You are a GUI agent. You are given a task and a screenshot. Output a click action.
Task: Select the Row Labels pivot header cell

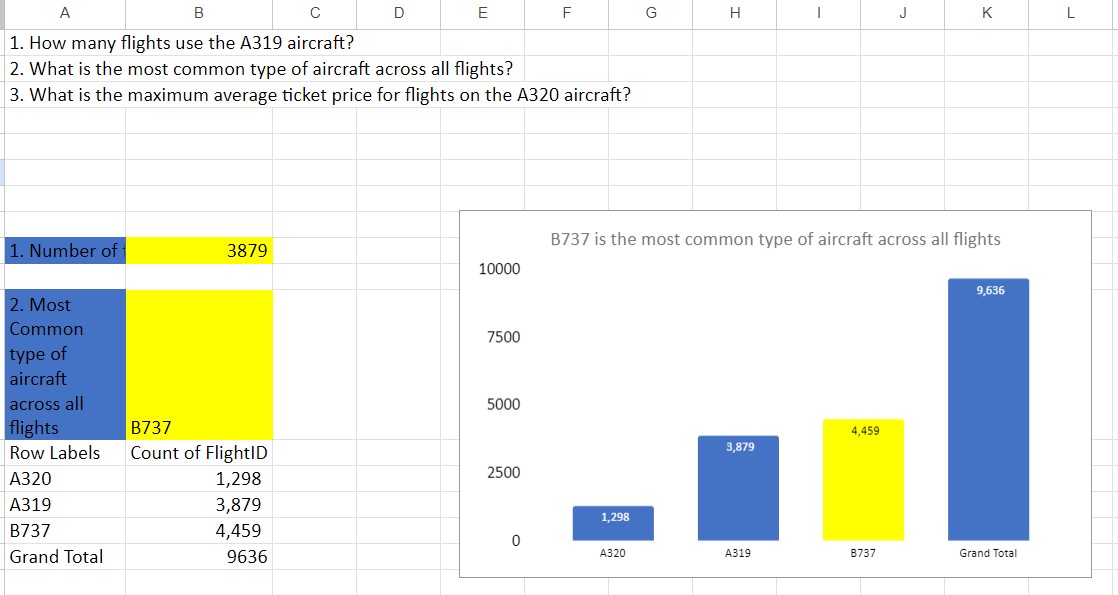point(65,453)
